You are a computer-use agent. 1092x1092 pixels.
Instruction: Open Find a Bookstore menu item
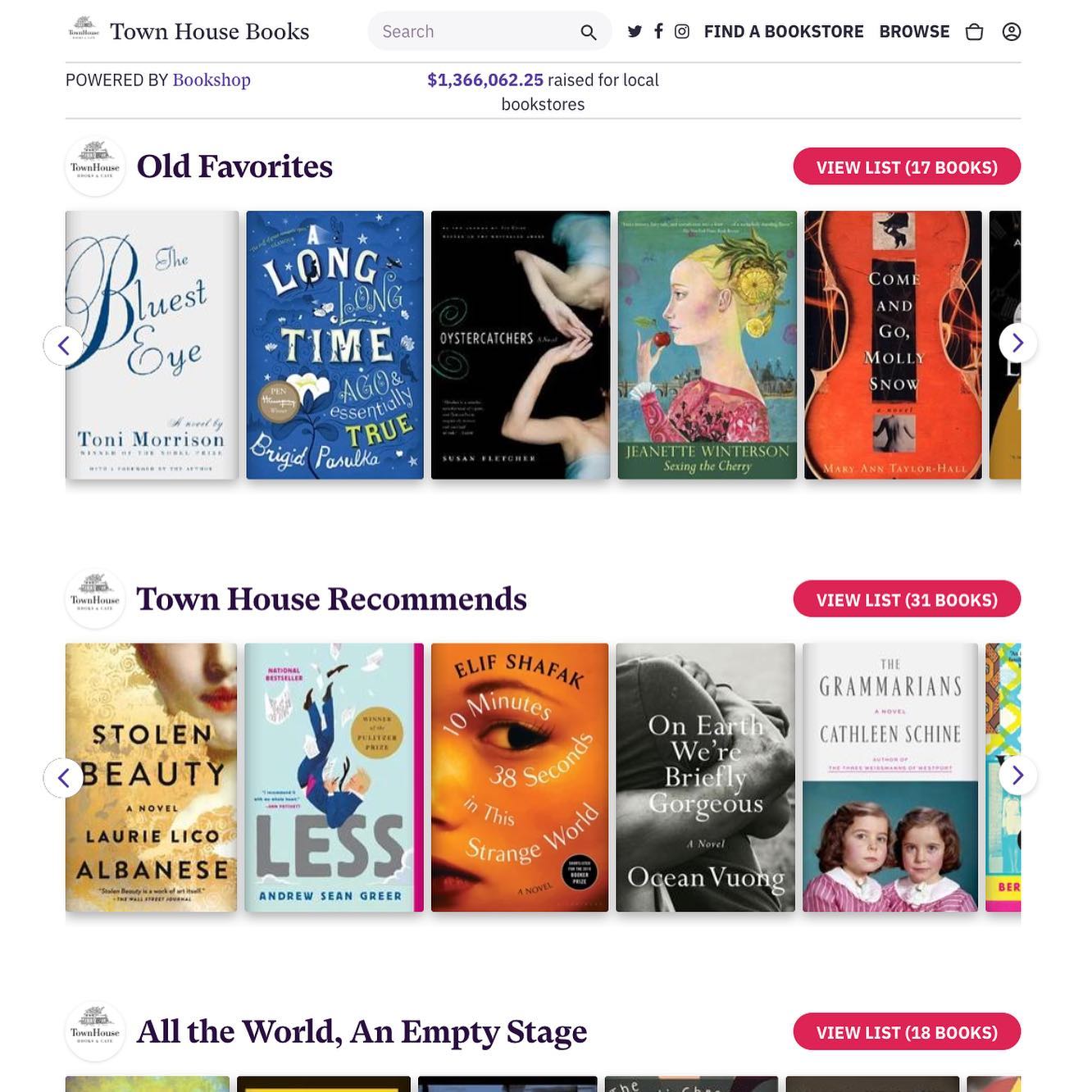[784, 32]
